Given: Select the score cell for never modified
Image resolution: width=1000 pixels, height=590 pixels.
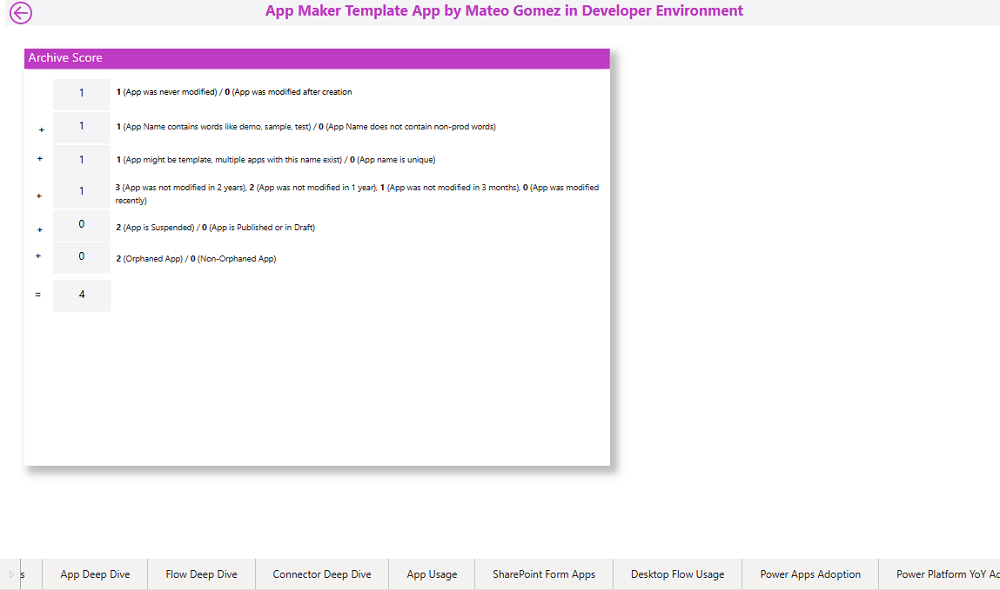Looking at the screenshot, I should 82,93.
